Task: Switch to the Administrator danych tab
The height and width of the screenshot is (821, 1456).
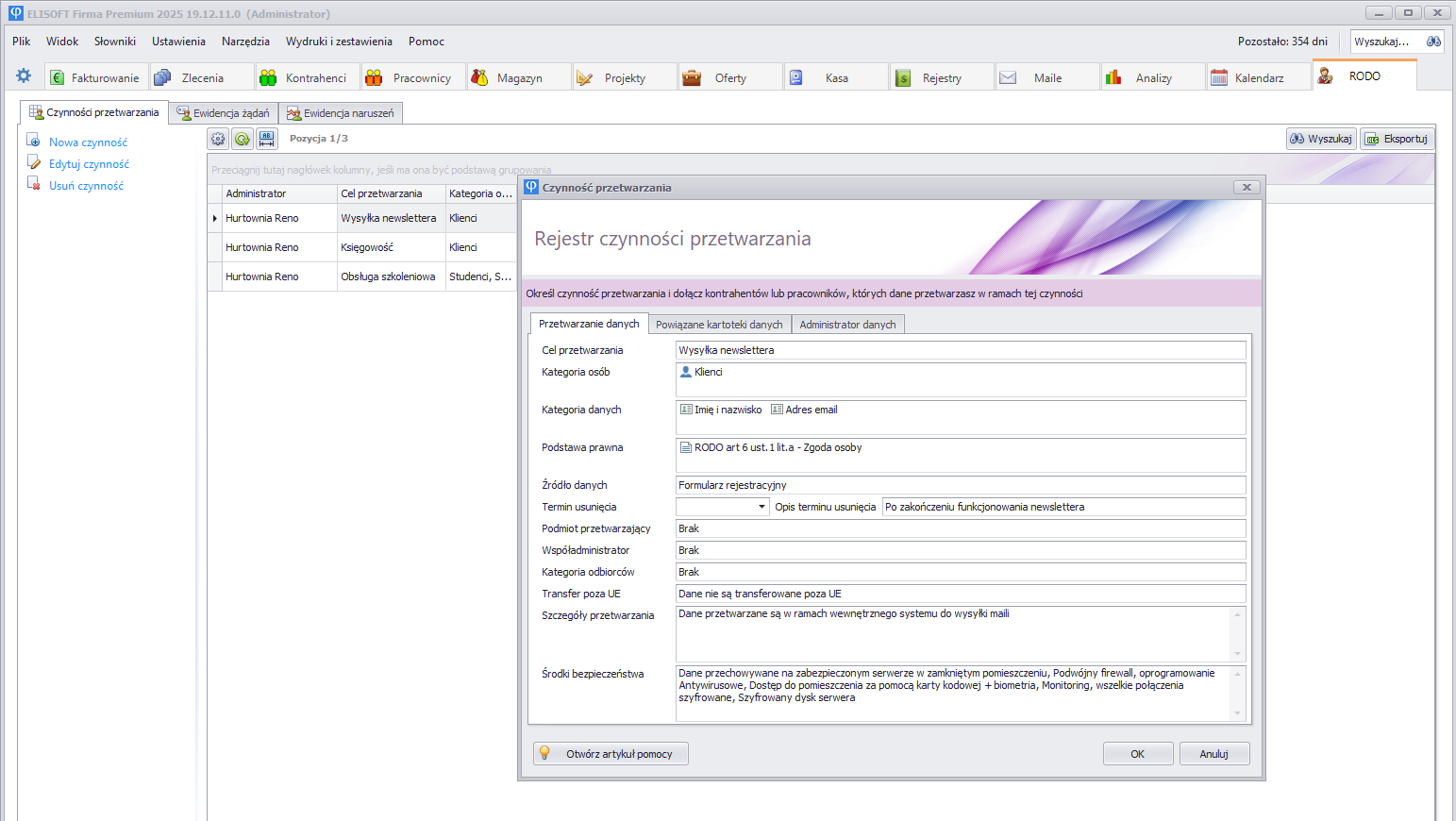Action: (x=847, y=325)
